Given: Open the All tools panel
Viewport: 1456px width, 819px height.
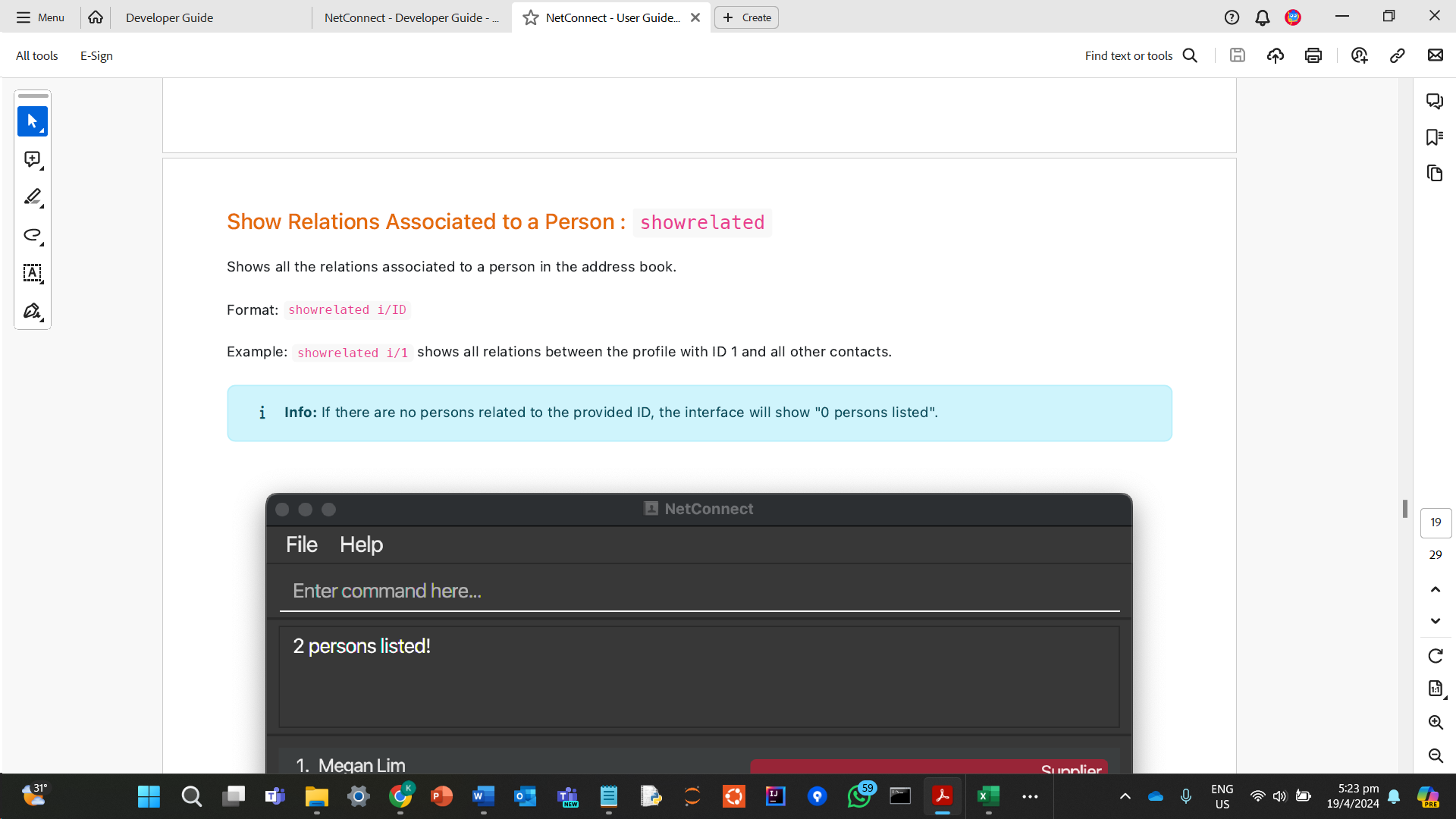Looking at the screenshot, I should tap(36, 55).
